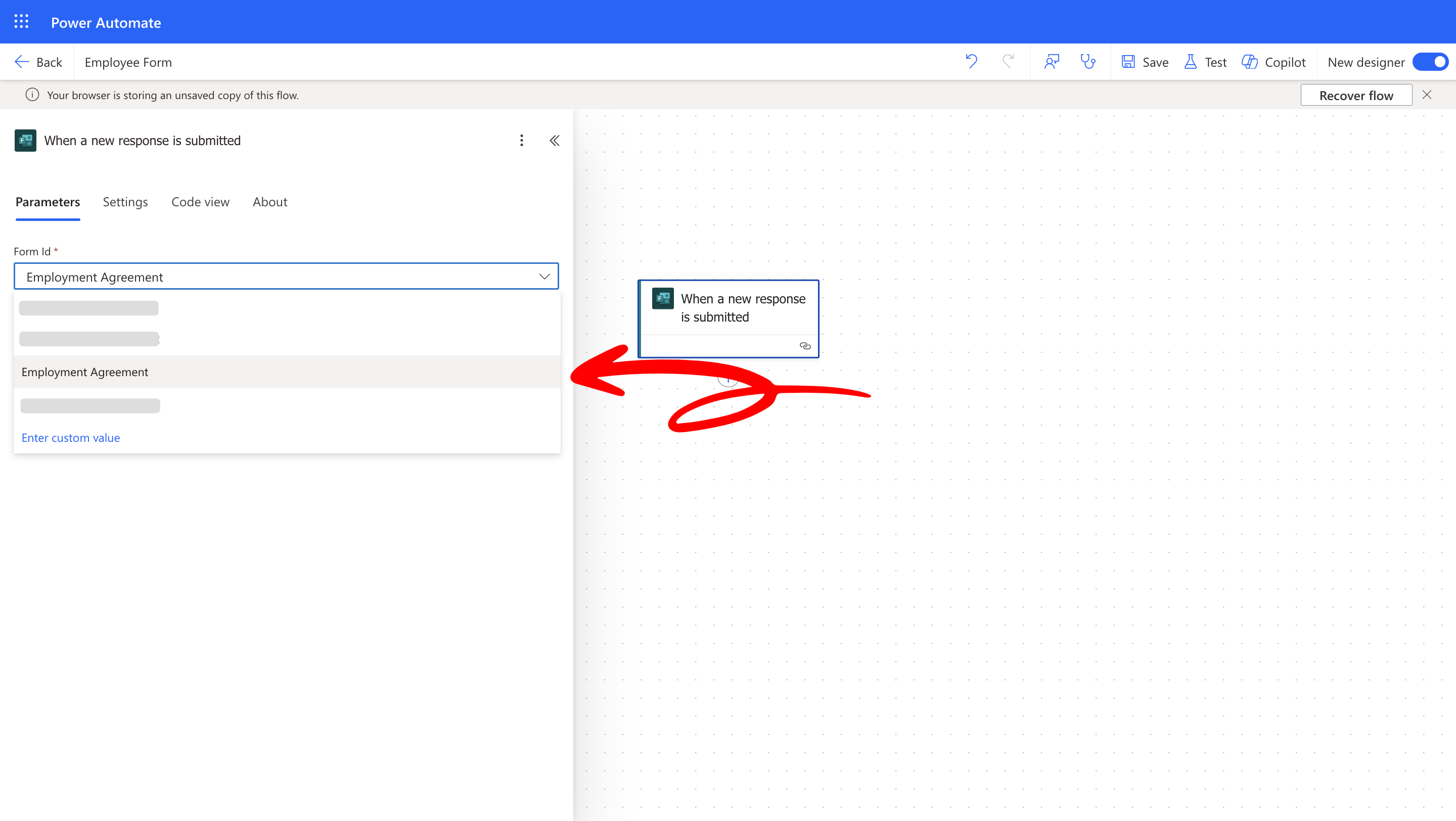Image resolution: width=1456 pixels, height=821 pixels.
Task: Select Employment Agreement from dropdown list
Action: (x=85, y=372)
